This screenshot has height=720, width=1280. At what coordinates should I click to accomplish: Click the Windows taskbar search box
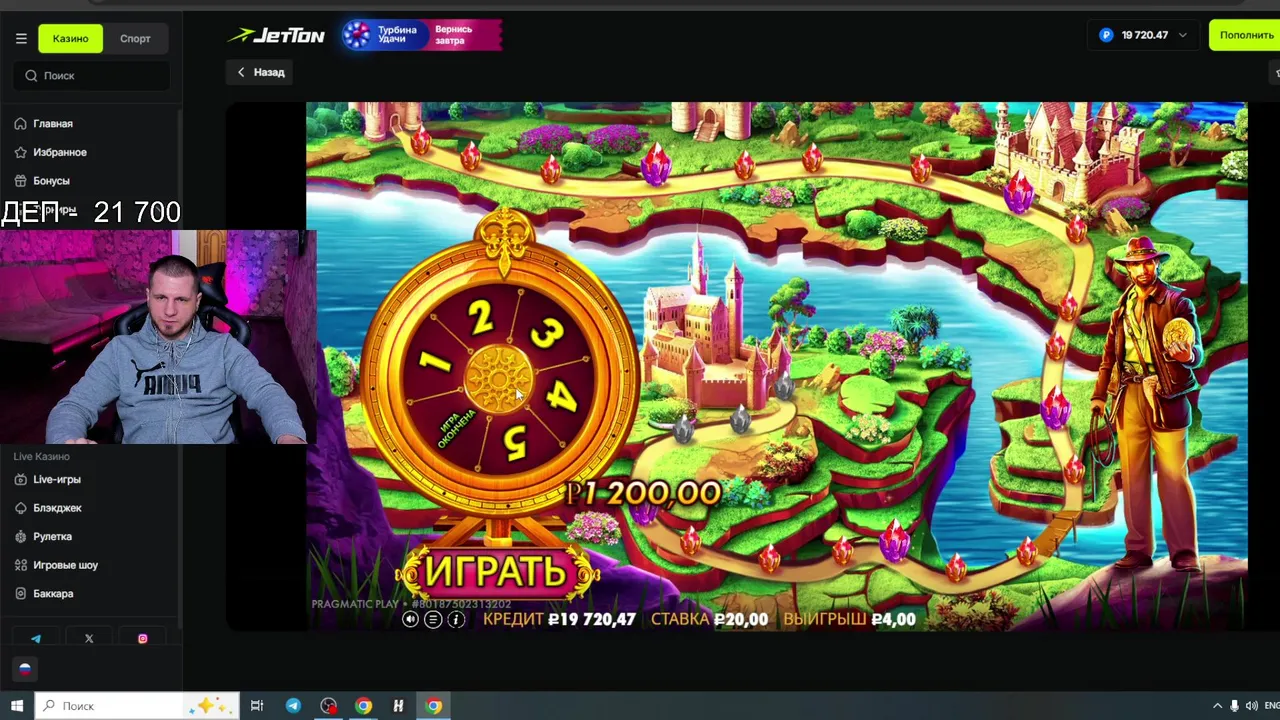[x=138, y=706]
